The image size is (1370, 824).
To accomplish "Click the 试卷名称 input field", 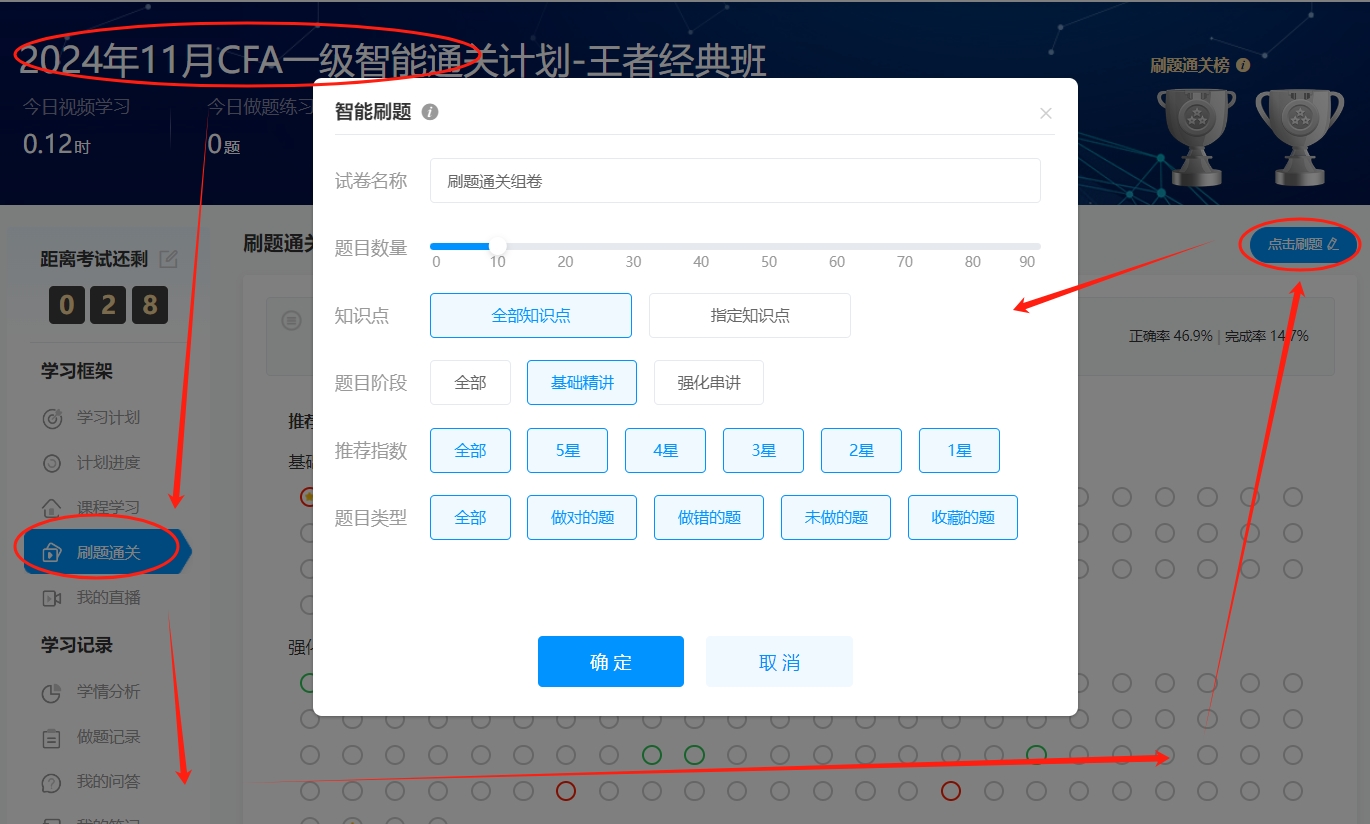I will 735,181.
